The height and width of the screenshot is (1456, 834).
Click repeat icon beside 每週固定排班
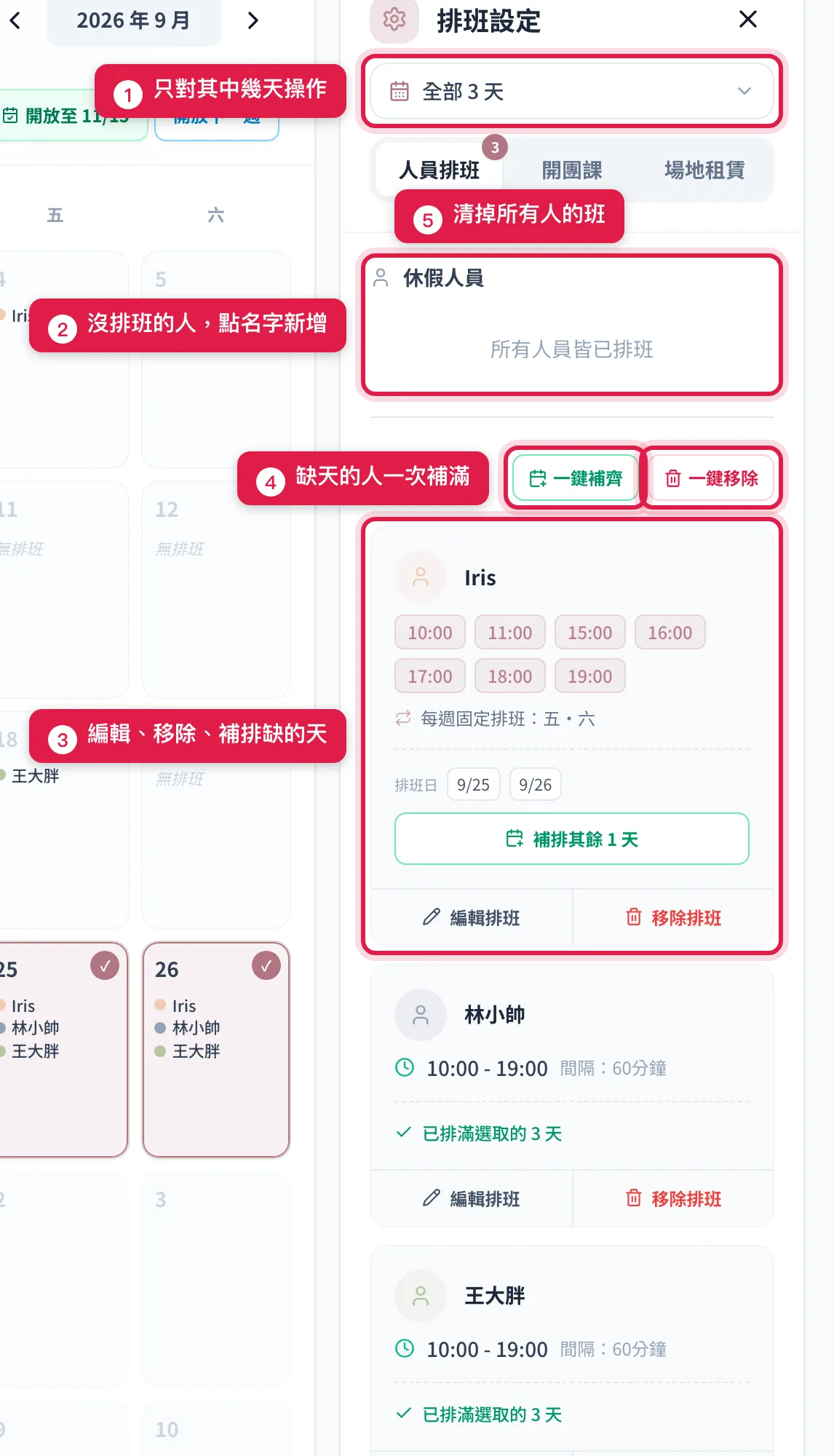click(x=403, y=719)
